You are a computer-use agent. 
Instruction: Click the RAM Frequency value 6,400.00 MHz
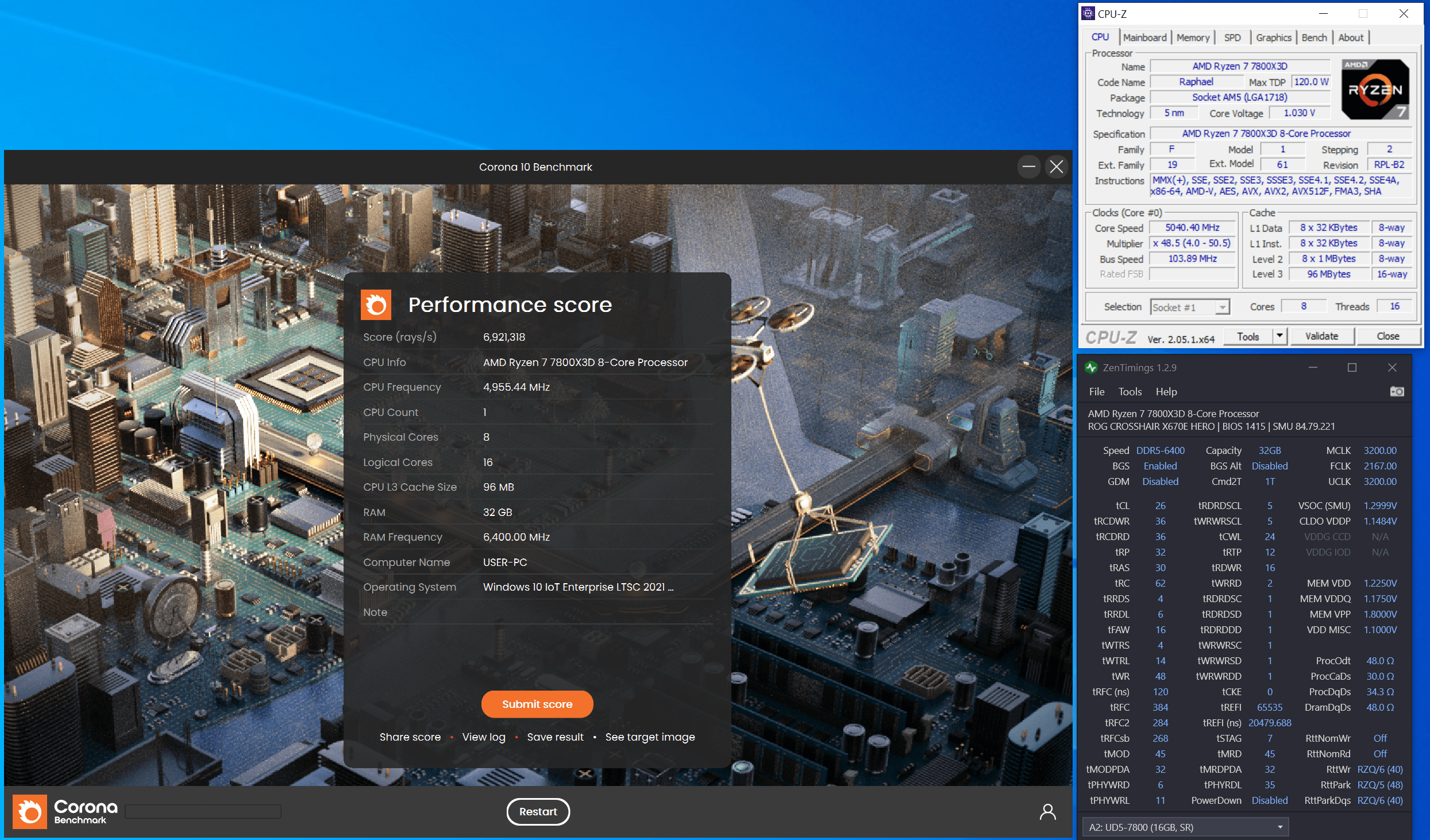pos(516,537)
